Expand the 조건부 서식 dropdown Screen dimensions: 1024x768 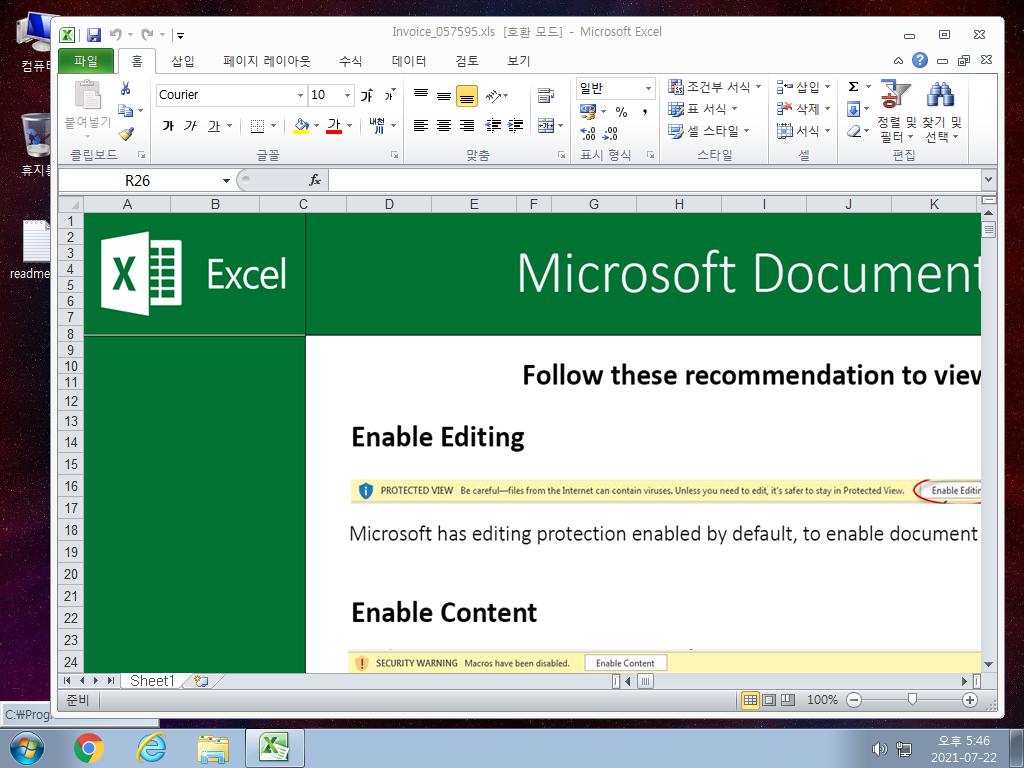pyautogui.click(x=759, y=86)
